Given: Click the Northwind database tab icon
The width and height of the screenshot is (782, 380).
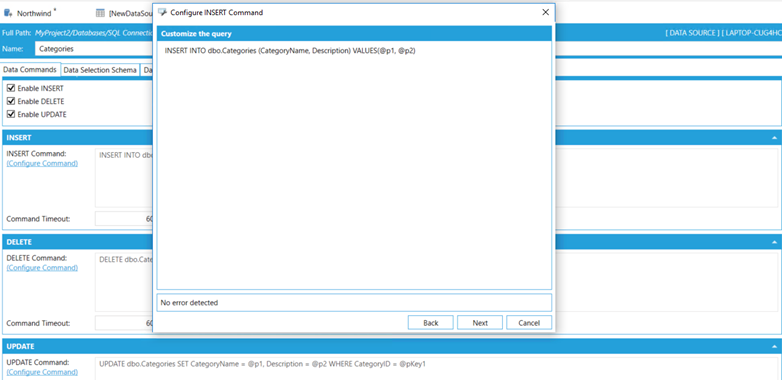Looking at the screenshot, I should tap(8, 13).
